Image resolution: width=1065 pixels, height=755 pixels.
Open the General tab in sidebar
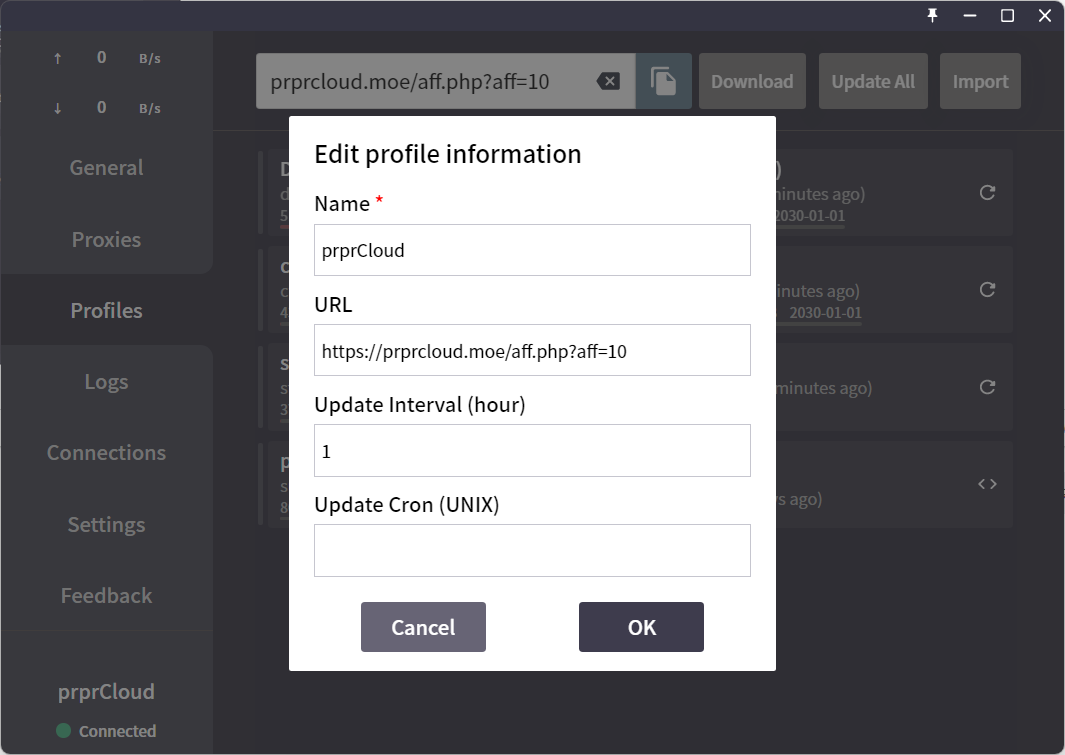coord(106,168)
